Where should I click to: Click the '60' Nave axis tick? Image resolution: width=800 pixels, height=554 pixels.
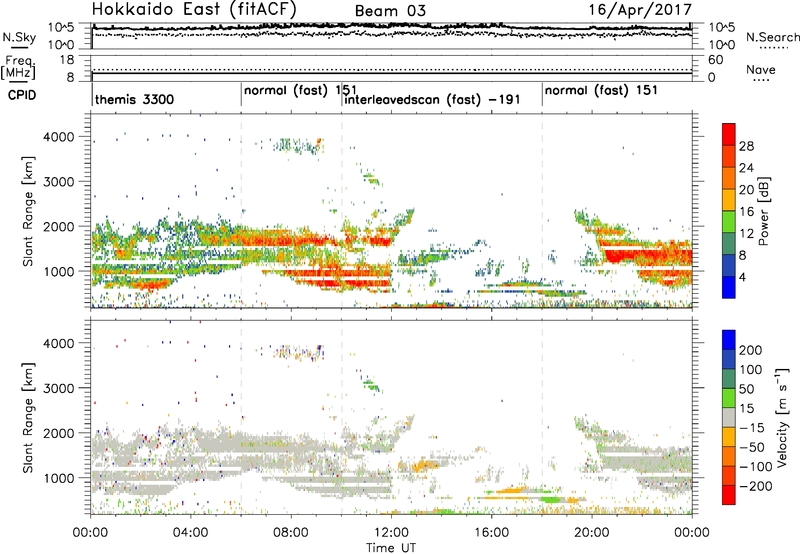715,60
